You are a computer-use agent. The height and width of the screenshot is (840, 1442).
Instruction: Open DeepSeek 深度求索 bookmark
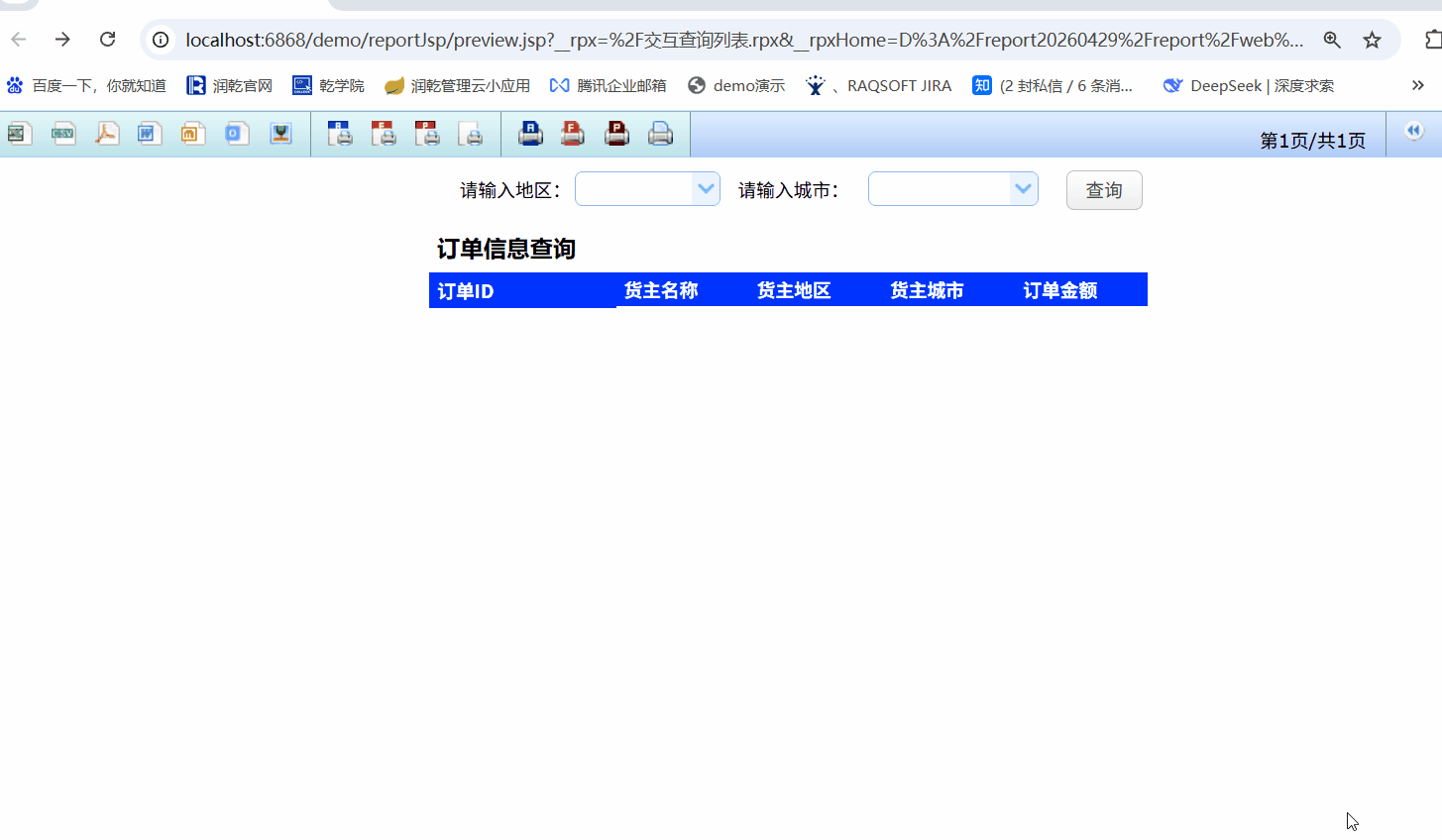(1249, 86)
